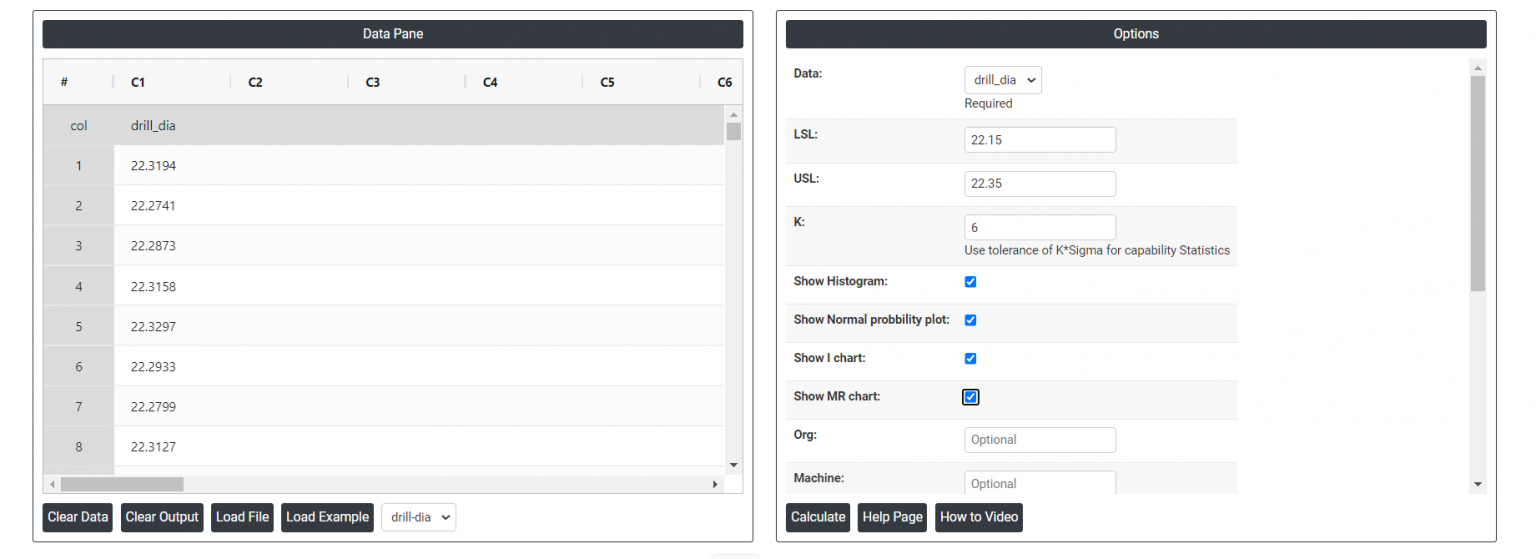Open the Data column dropdown
The height and width of the screenshot is (559, 1536).
[x=1002, y=80]
